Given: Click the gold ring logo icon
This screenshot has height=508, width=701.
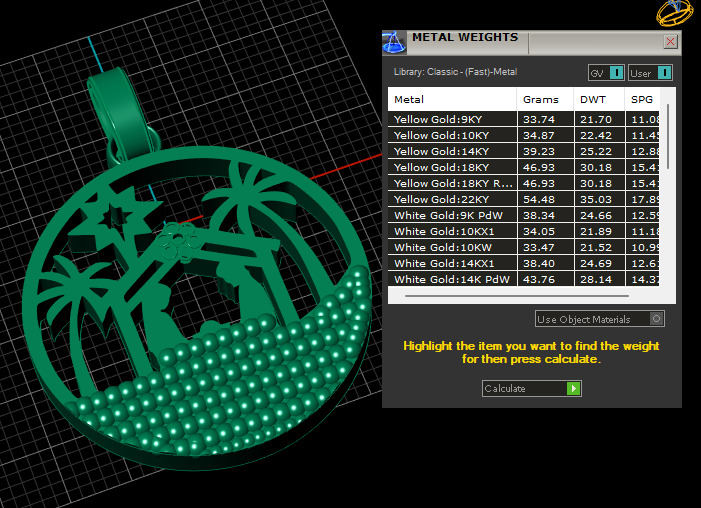Looking at the screenshot, I should pyautogui.click(x=675, y=12).
